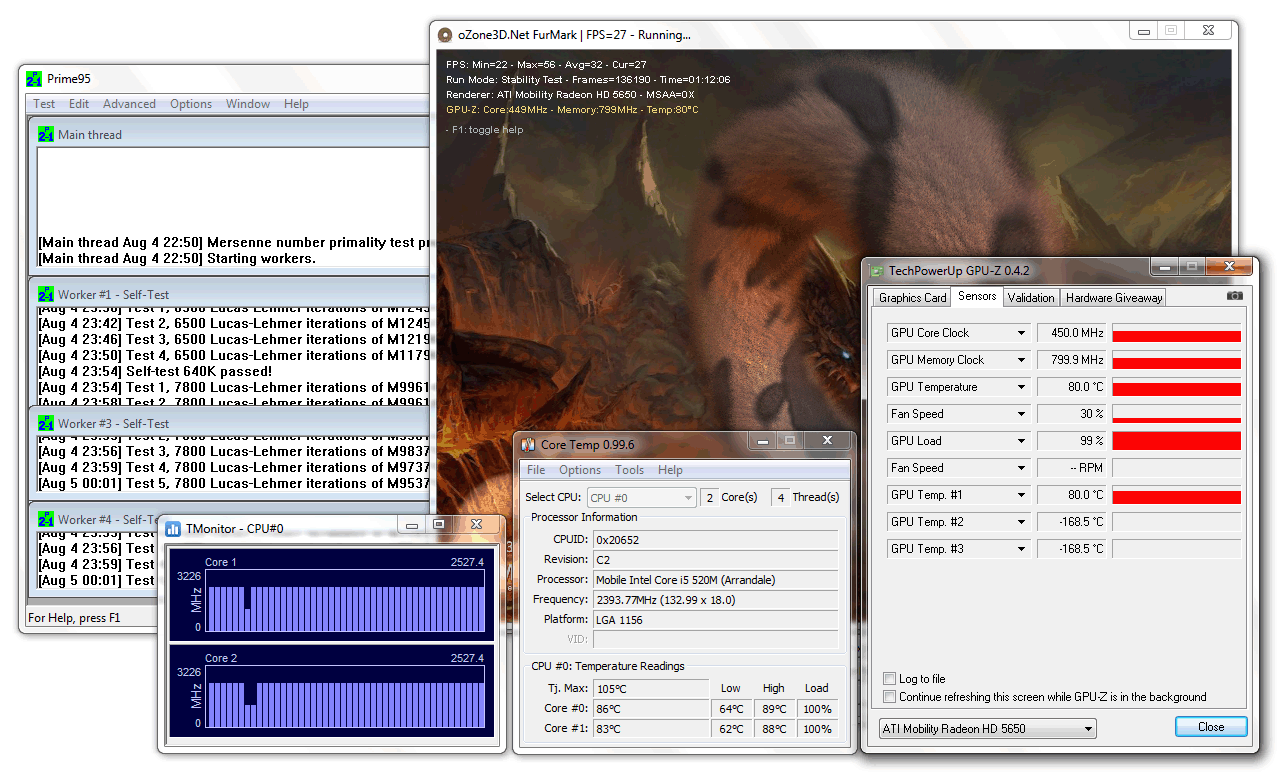Click the Close button in GPU-Z
Image resolution: width=1287 pixels, height=777 pixels.
point(1211,727)
